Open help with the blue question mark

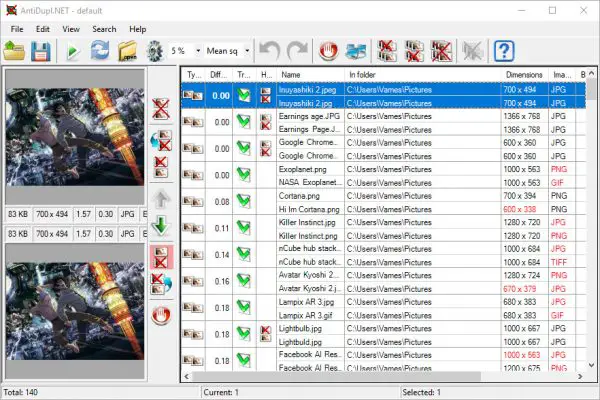click(x=504, y=51)
